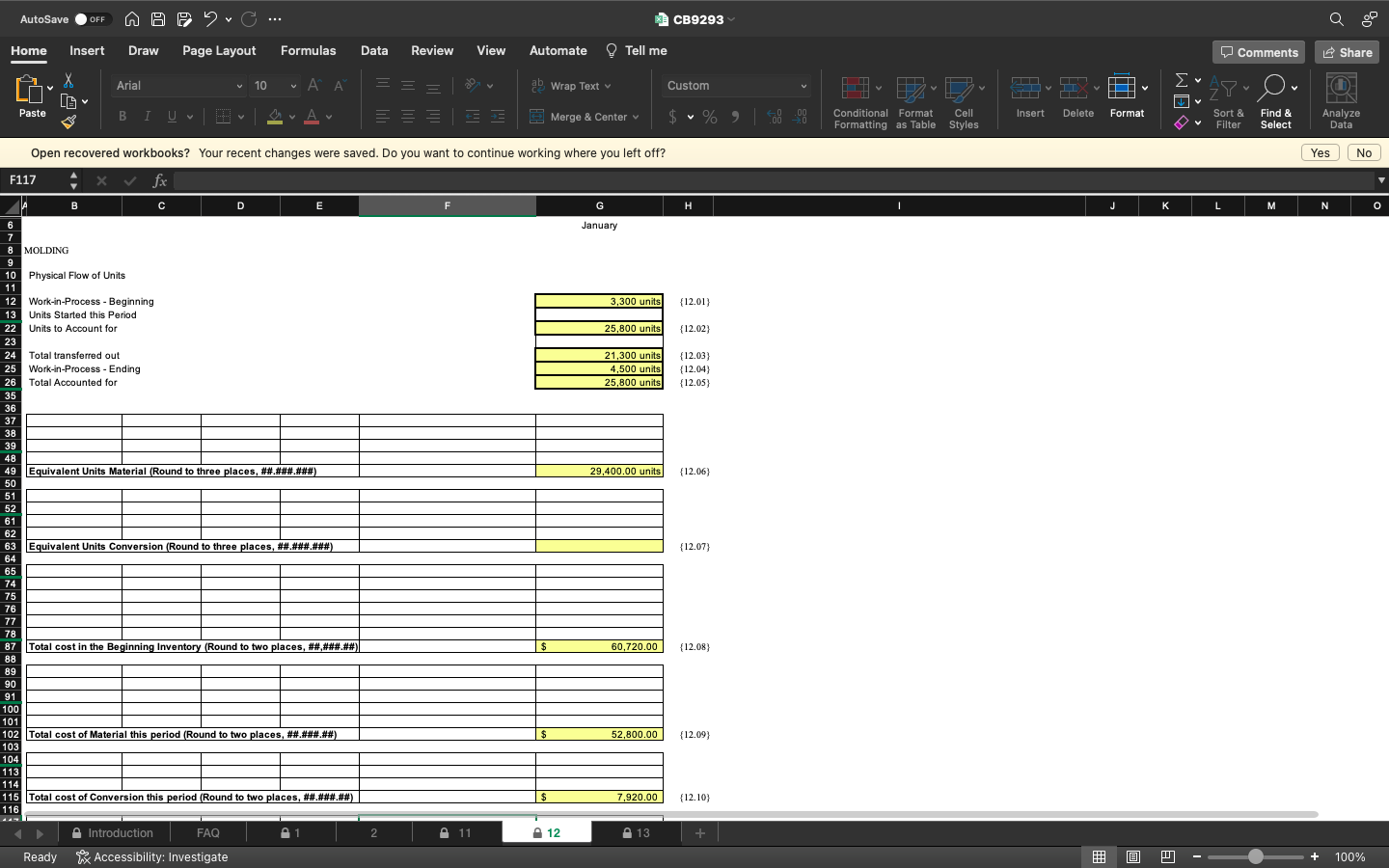
Task: Toggle Underline formatting
Action: coord(172,117)
